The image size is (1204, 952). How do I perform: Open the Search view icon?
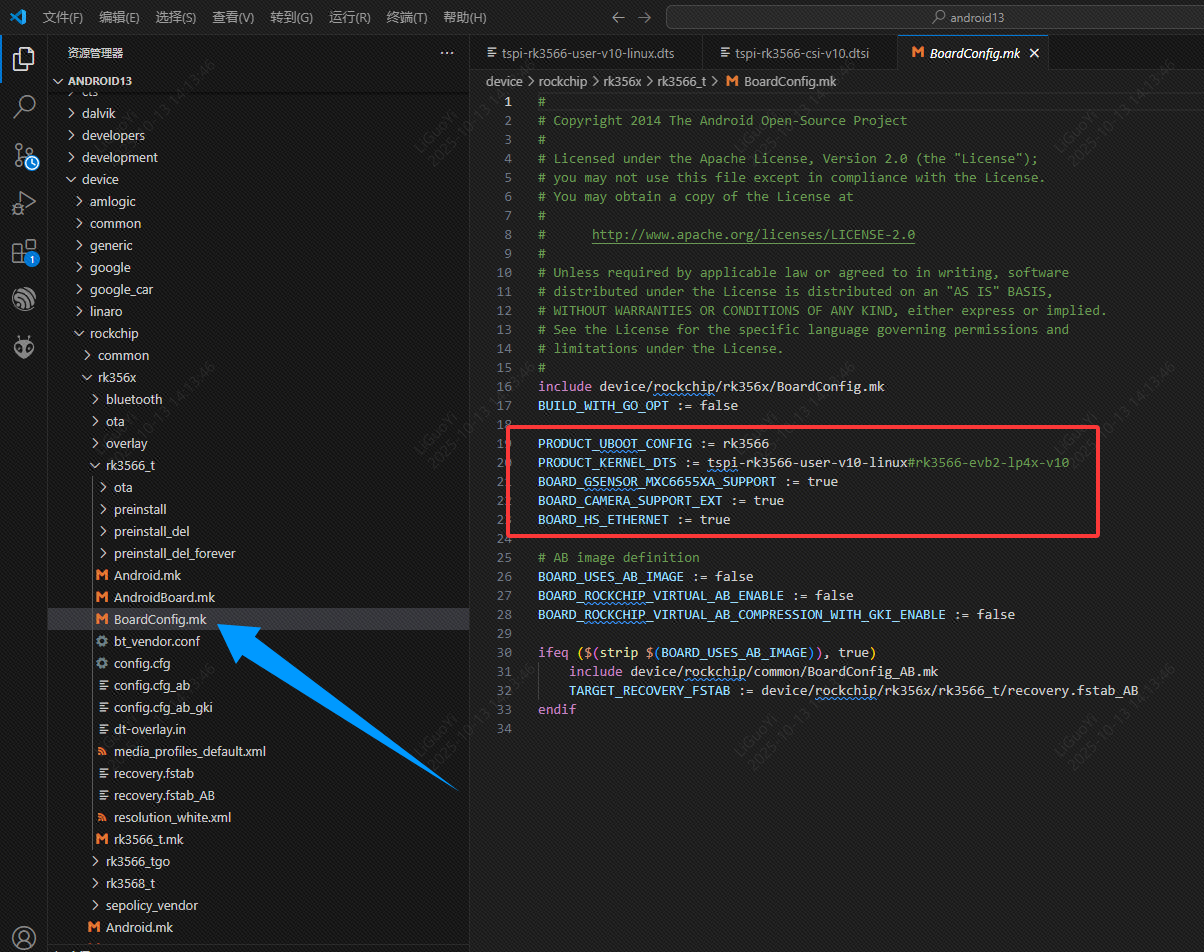coord(24,107)
